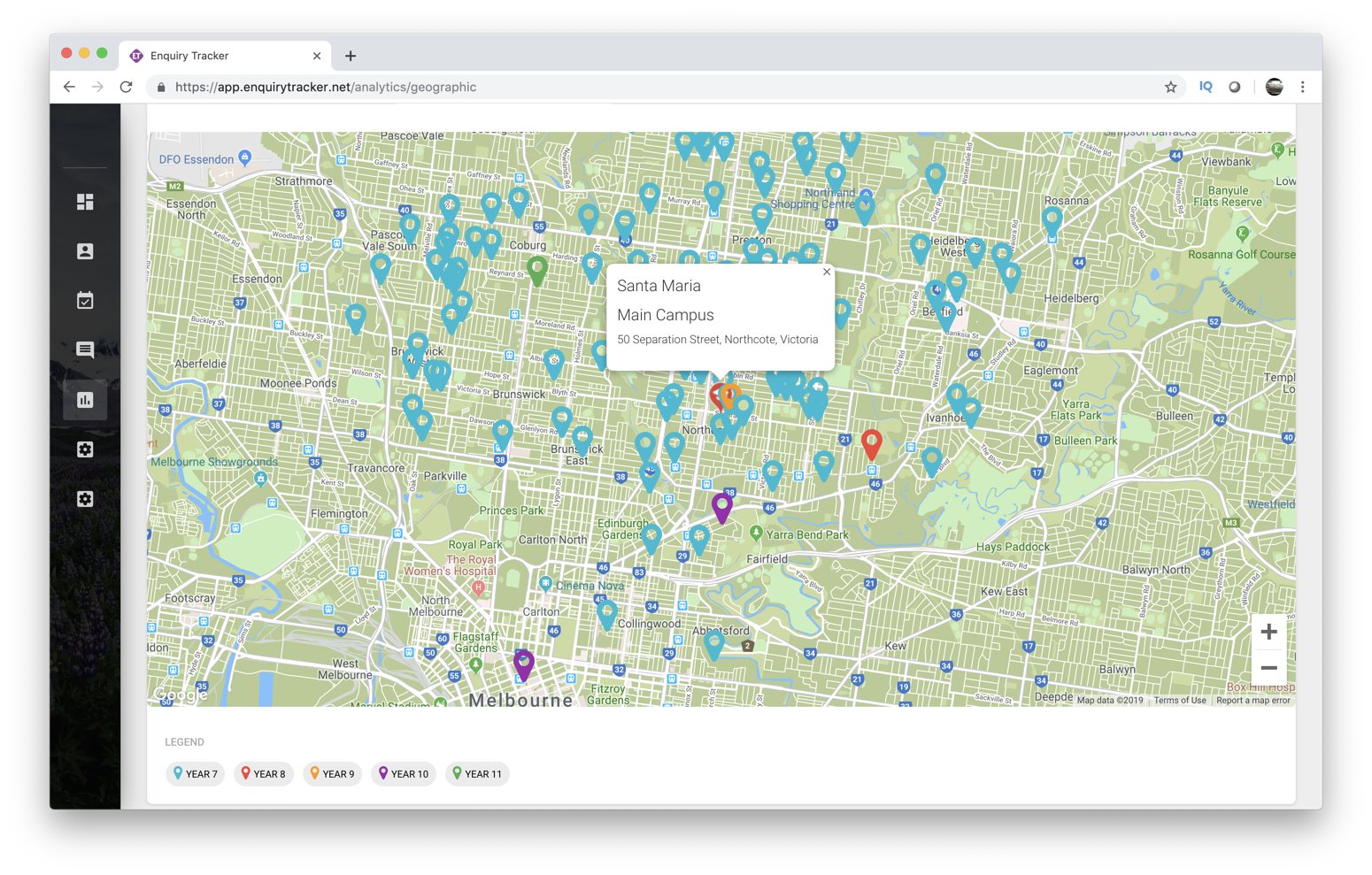Go forward in browser history
Image resolution: width=1372 pixels, height=875 pixels.
point(97,87)
